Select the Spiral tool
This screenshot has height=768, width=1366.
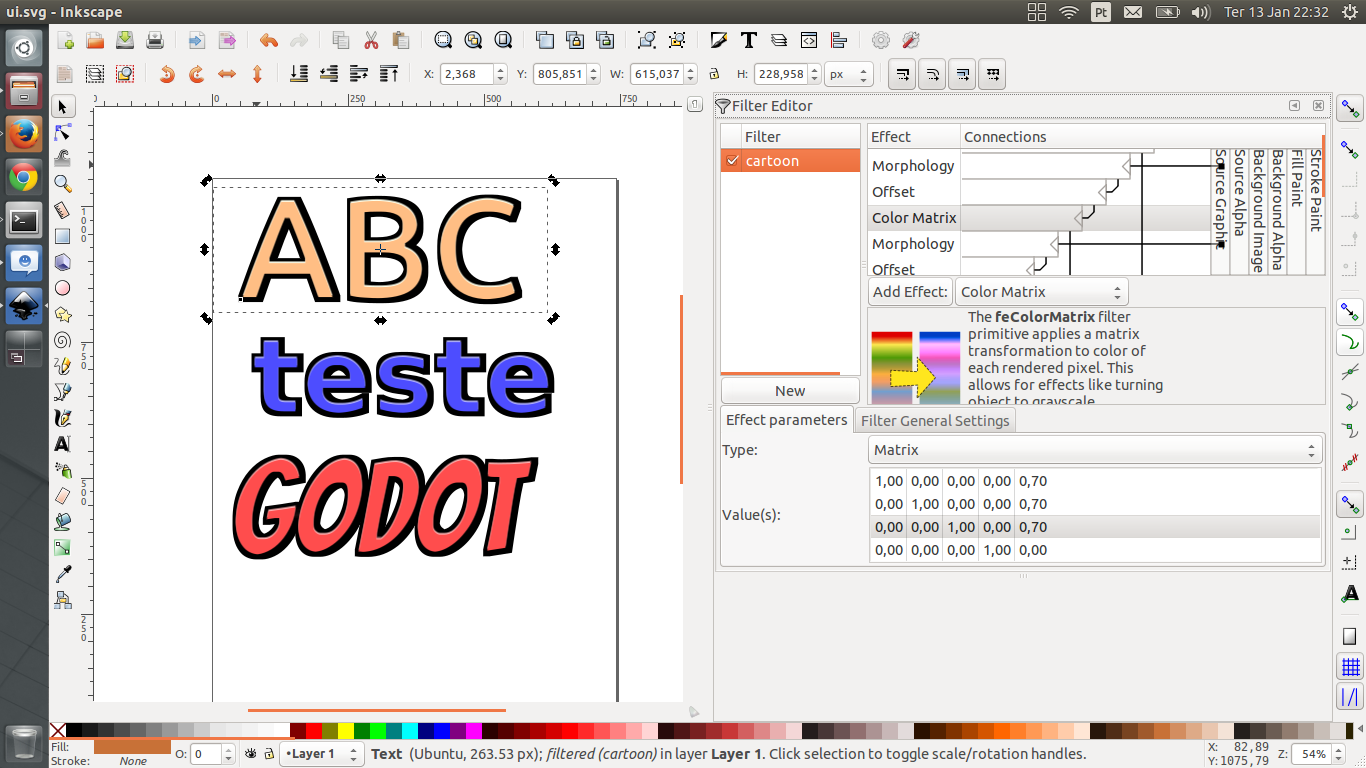click(x=62, y=340)
